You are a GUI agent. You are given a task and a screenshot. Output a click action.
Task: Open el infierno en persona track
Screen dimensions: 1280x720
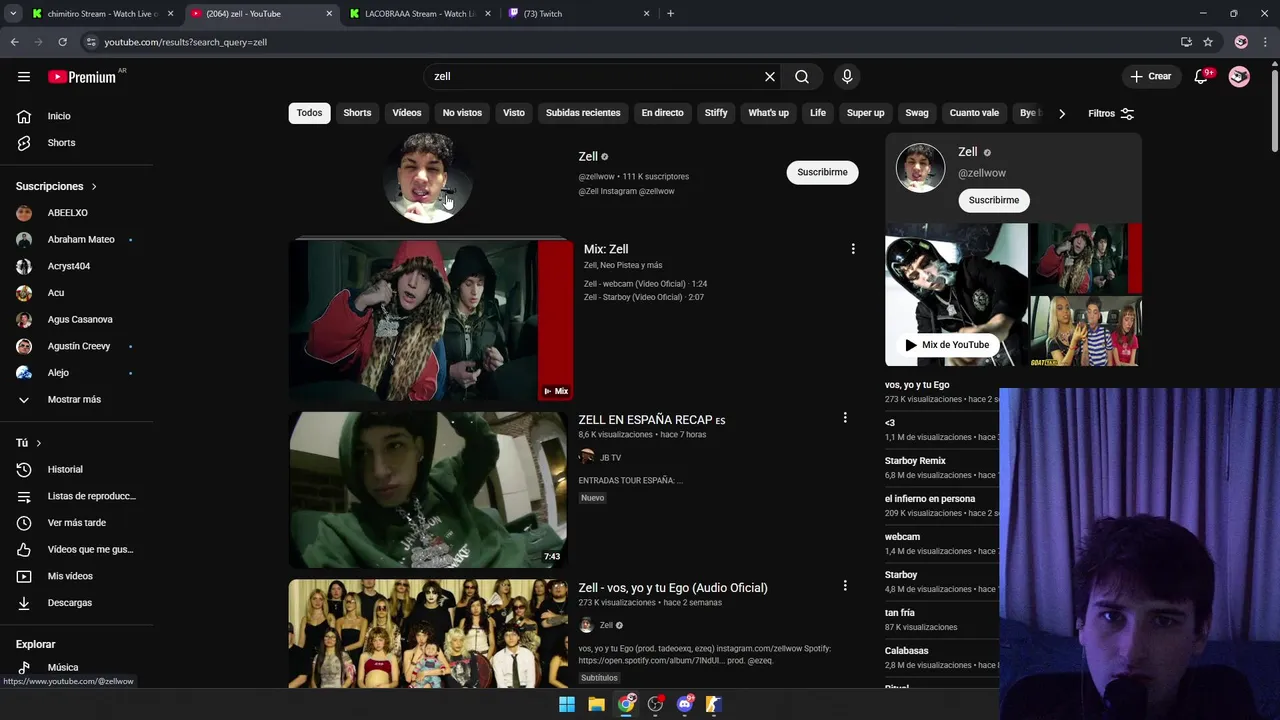(930, 499)
